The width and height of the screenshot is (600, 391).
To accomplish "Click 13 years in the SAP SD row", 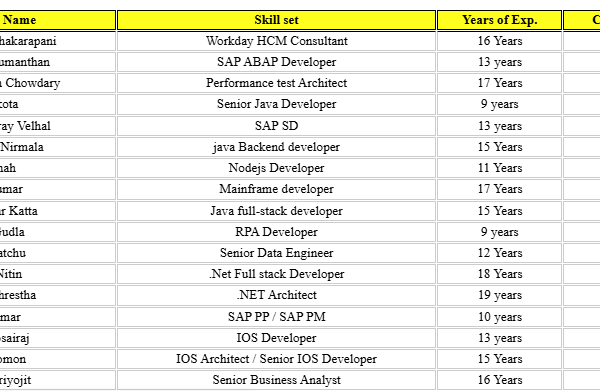I will pyautogui.click(x=500, y=126).
